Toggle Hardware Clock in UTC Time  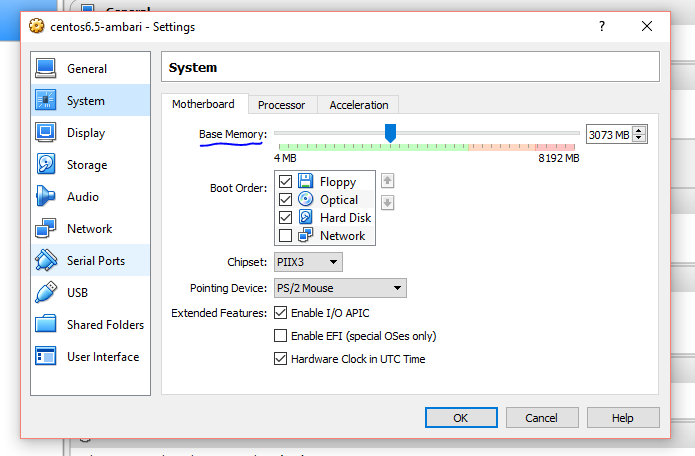click(x=280, y=359)
